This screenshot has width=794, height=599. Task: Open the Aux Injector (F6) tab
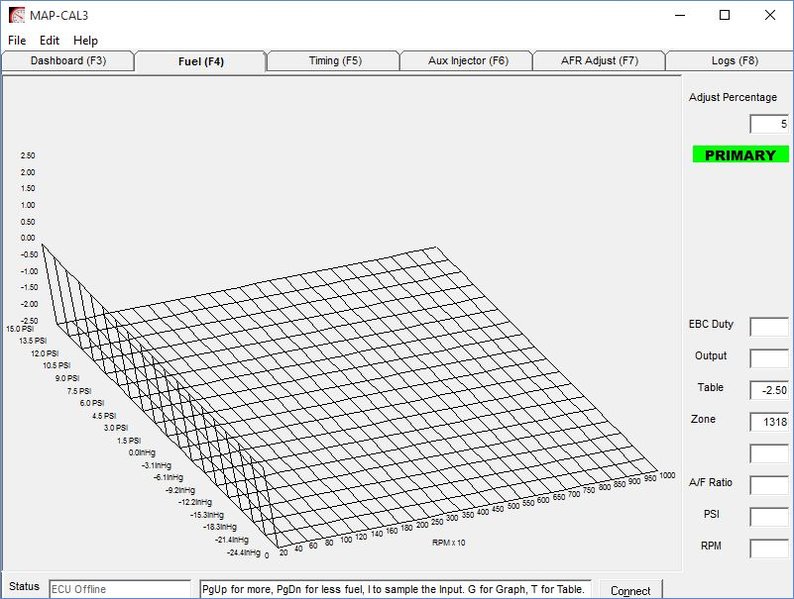pyautogui.click(x=467, y=61)
